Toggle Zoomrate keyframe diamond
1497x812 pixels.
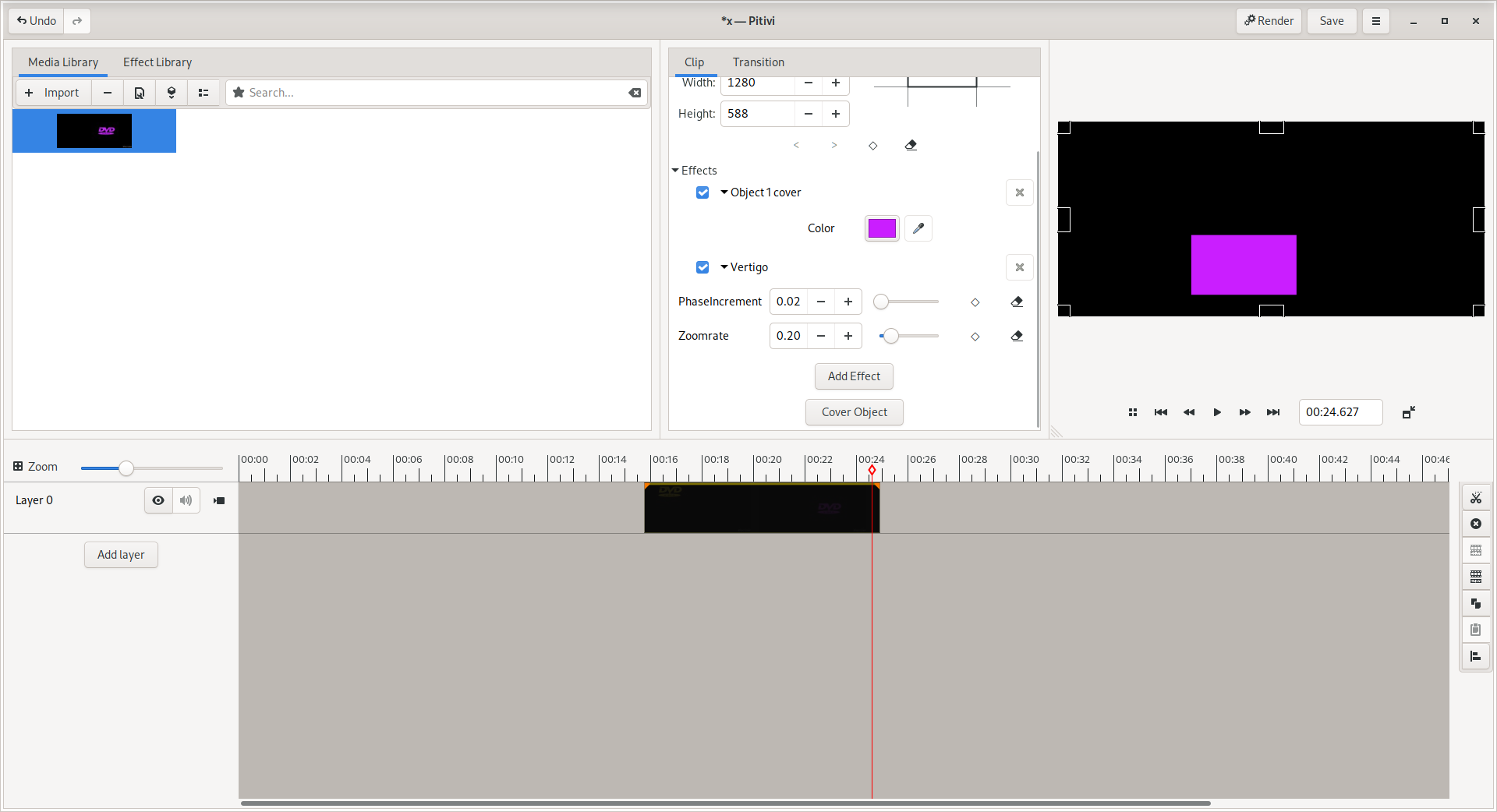pyautogui.click(x=975, y=337)
